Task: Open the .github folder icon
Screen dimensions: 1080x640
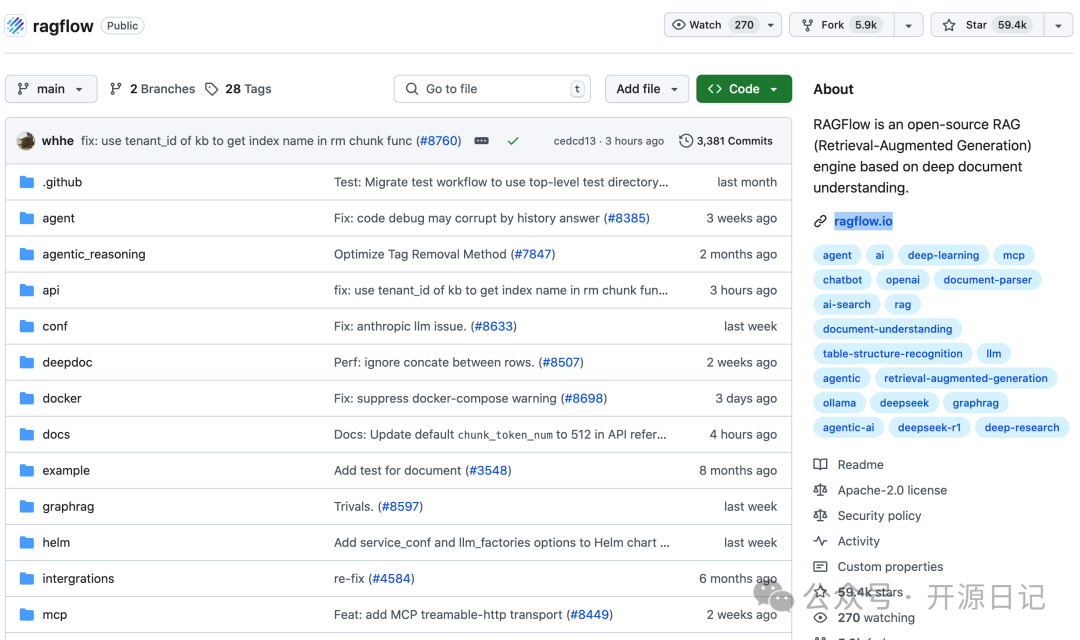Action: click(x=27, y=182)
